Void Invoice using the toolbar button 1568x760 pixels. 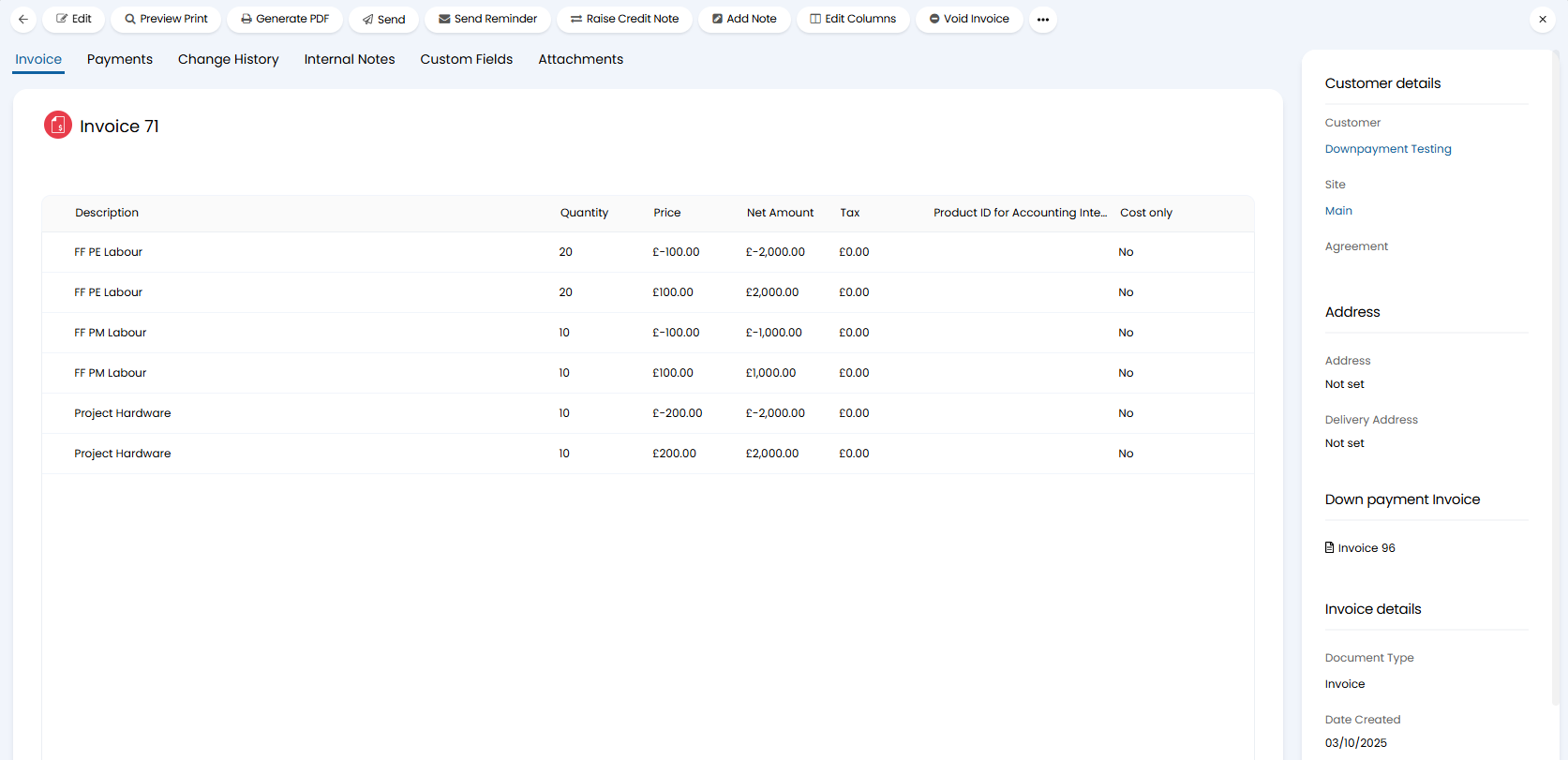(969, 19)
